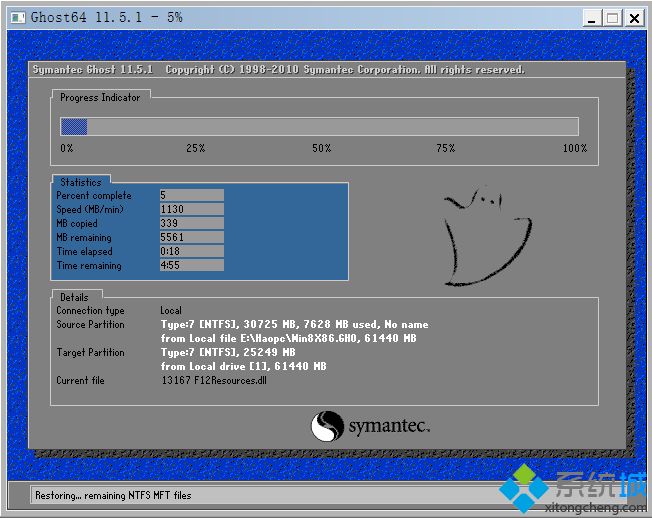The image size is (652, 518).
Task: Click the Win8X86.GHO file path line
Action: [289, 338]
